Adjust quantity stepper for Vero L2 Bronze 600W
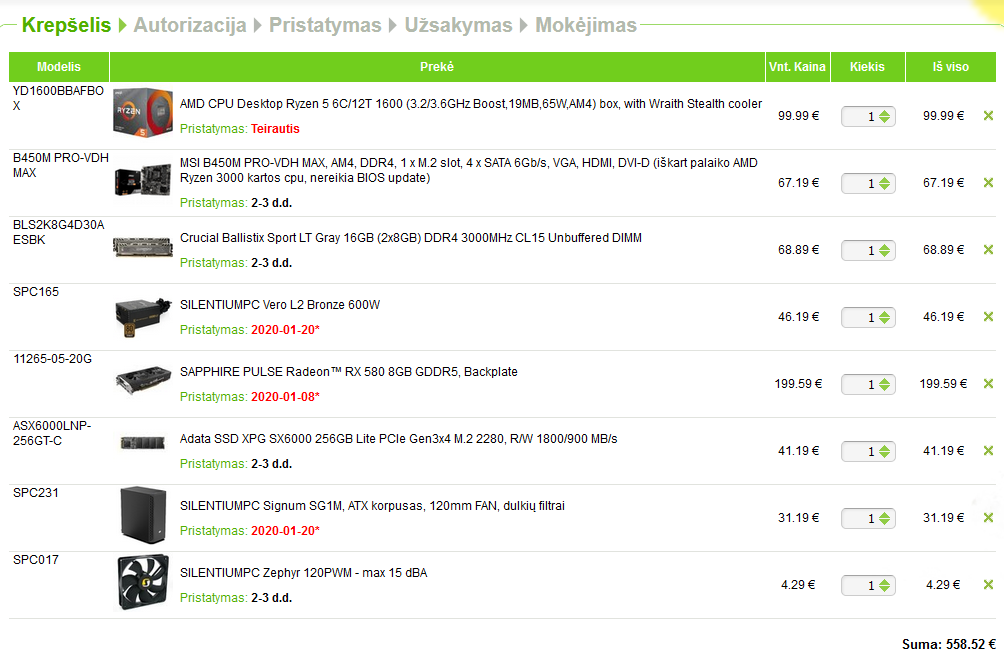The height and width of the screenshot is (665, 1004). (x=884, y=317)
